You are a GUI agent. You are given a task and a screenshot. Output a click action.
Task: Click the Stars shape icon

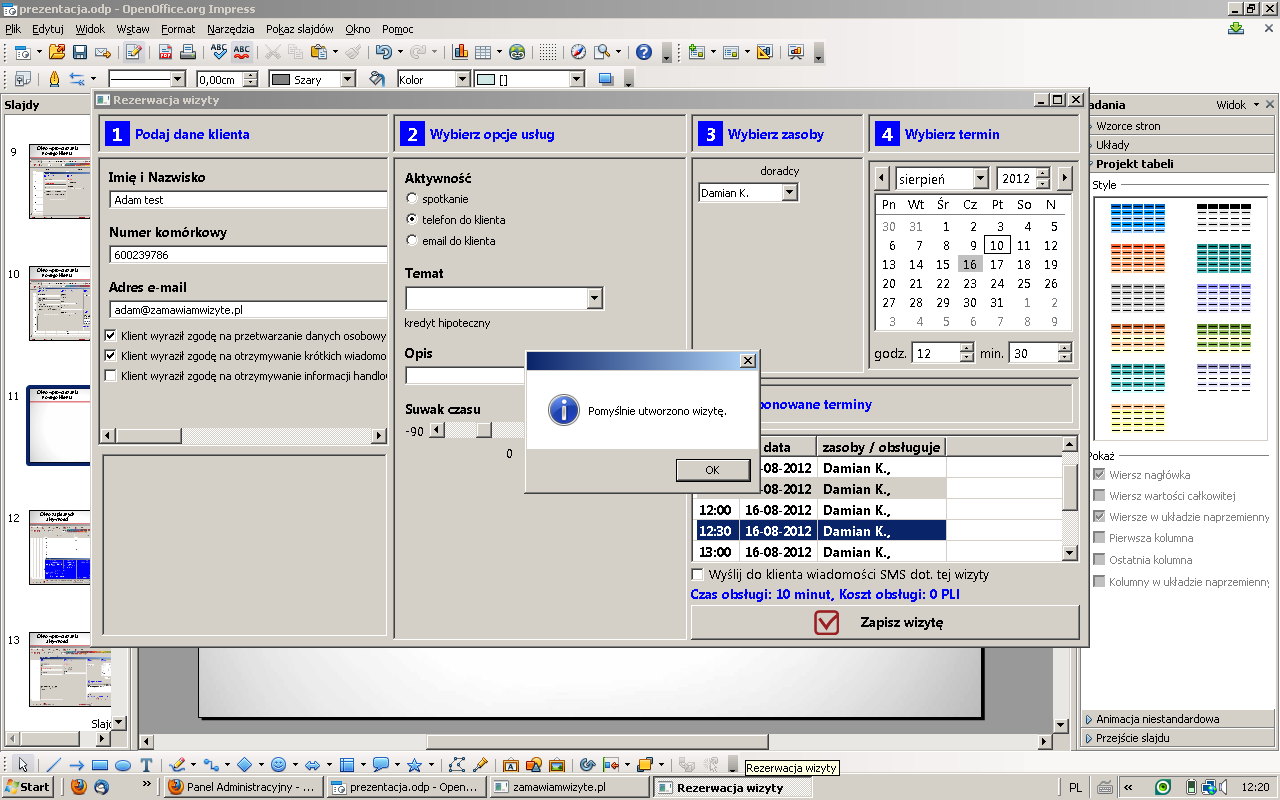click(x=414, y=765)
